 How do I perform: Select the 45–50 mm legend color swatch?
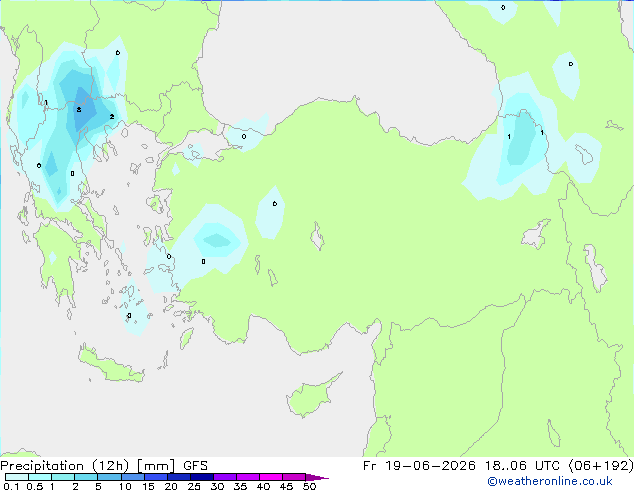(x=294, y=477)
